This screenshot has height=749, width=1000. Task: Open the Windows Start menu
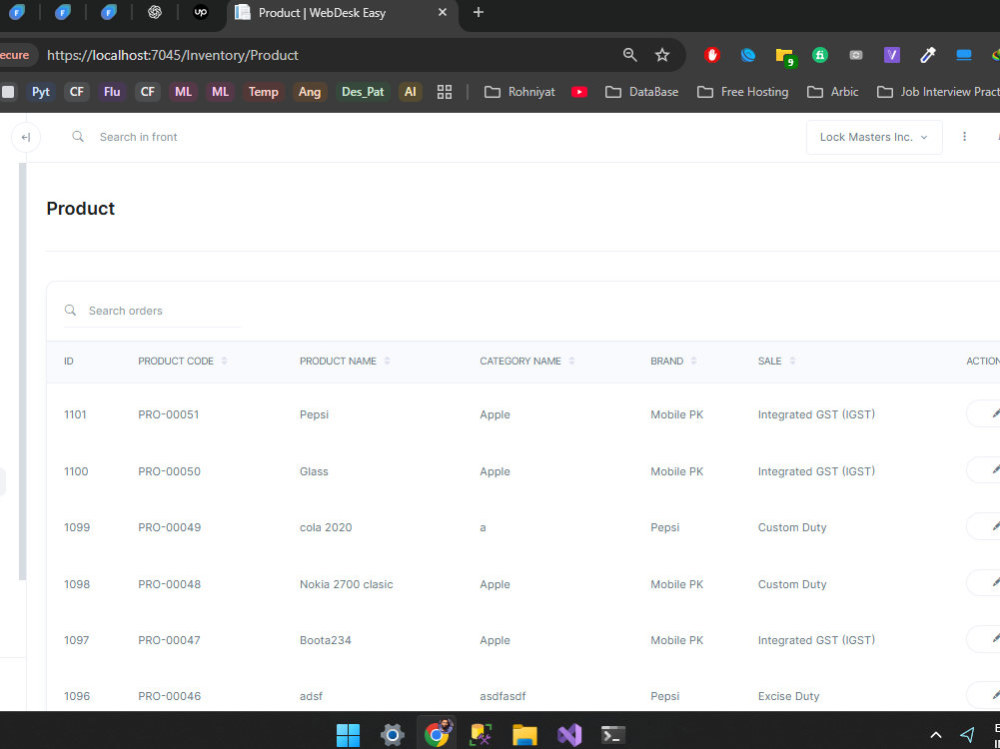[348, 734]
